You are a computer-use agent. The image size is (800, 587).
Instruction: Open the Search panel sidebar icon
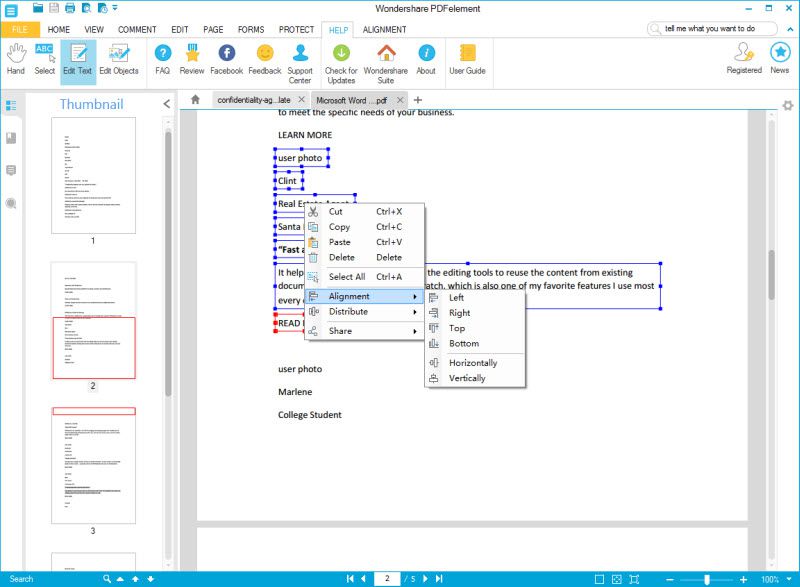click(x=11, y=203)
